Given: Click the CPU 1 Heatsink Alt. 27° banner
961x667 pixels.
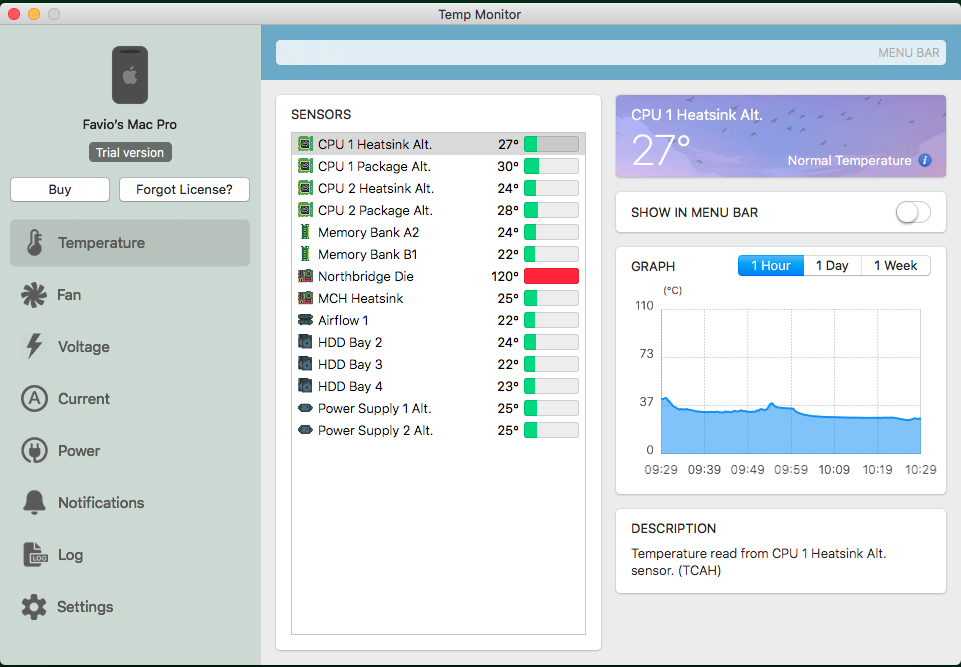Looking at the screenshot, I should 781,136.
